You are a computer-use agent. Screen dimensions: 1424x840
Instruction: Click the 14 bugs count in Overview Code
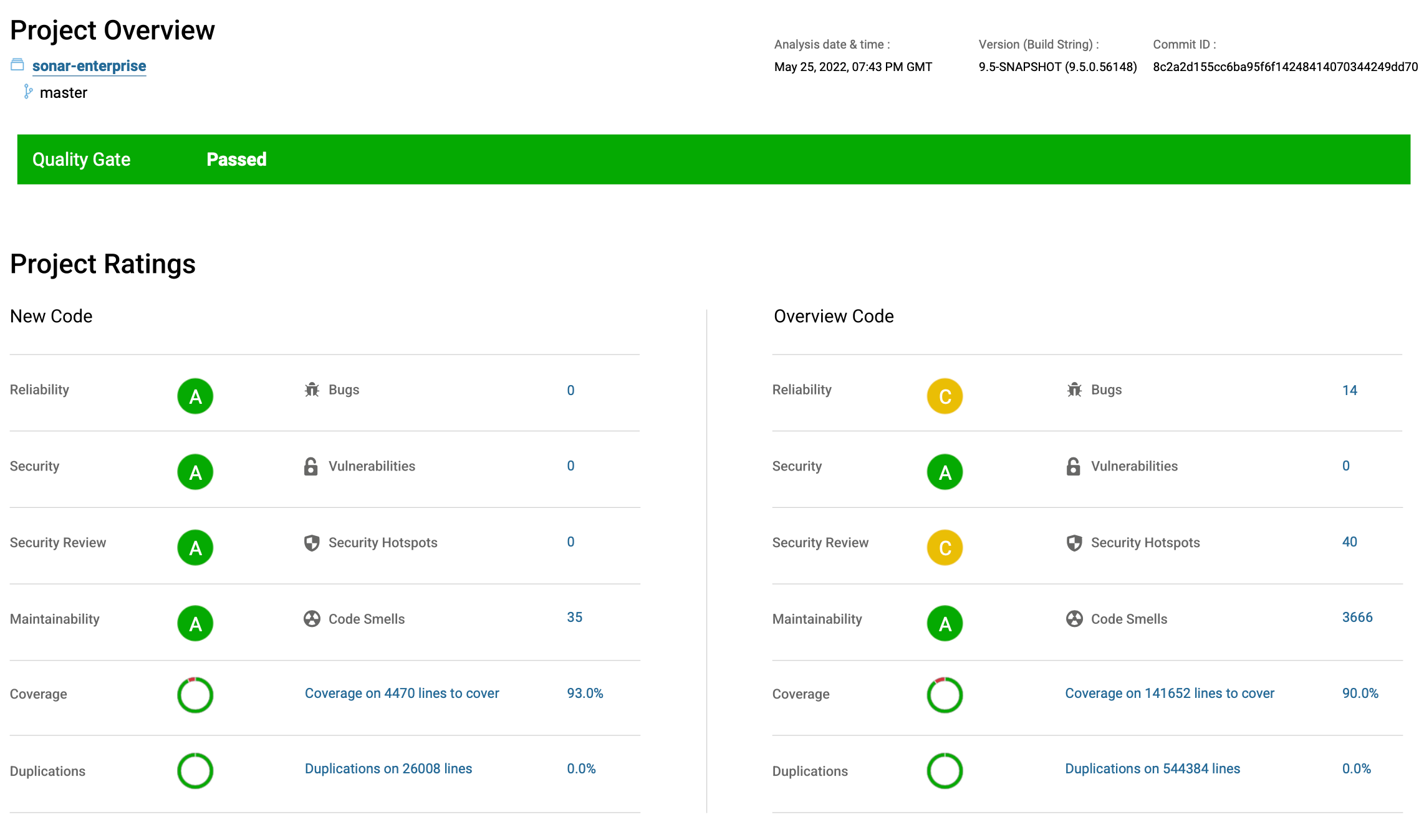(1349, 391)
